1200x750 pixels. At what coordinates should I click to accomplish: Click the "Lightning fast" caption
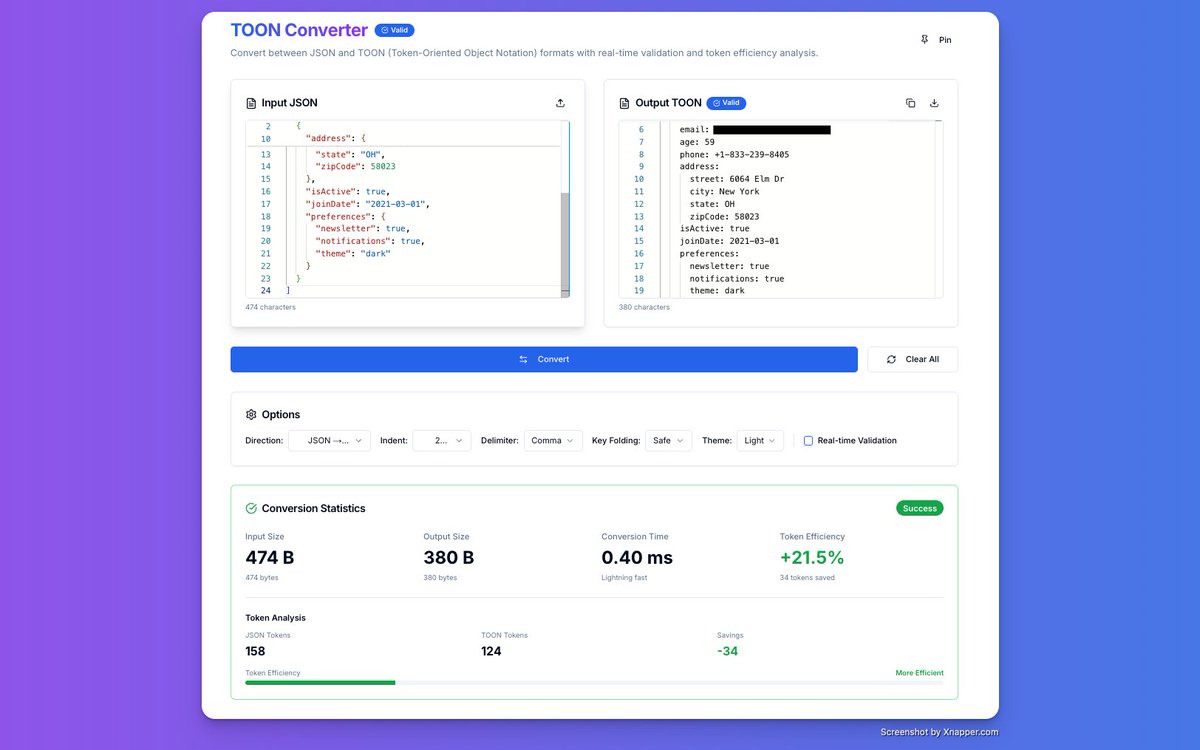point(625,578)
